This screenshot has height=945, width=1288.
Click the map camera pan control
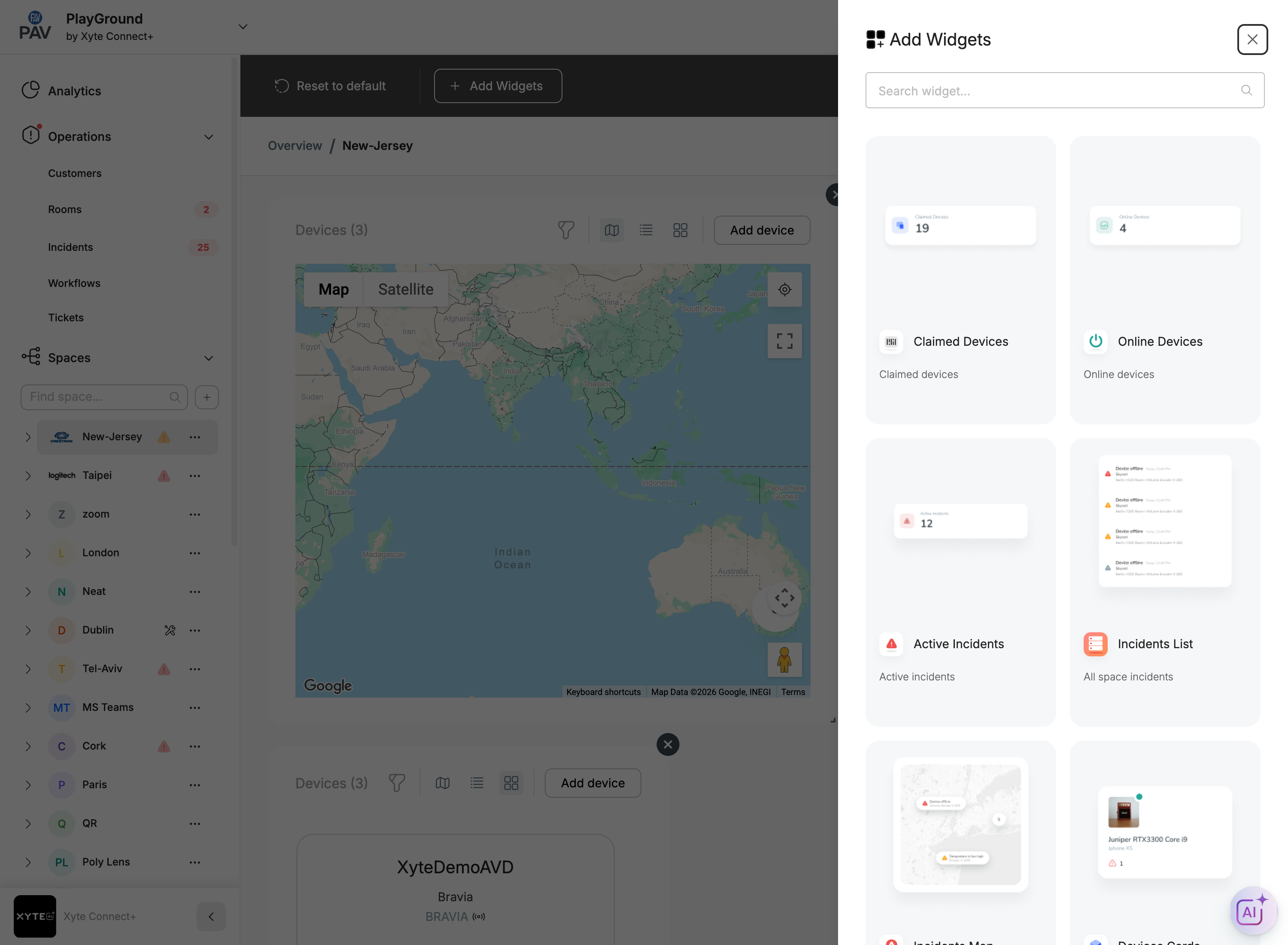[x=784, y=598]
